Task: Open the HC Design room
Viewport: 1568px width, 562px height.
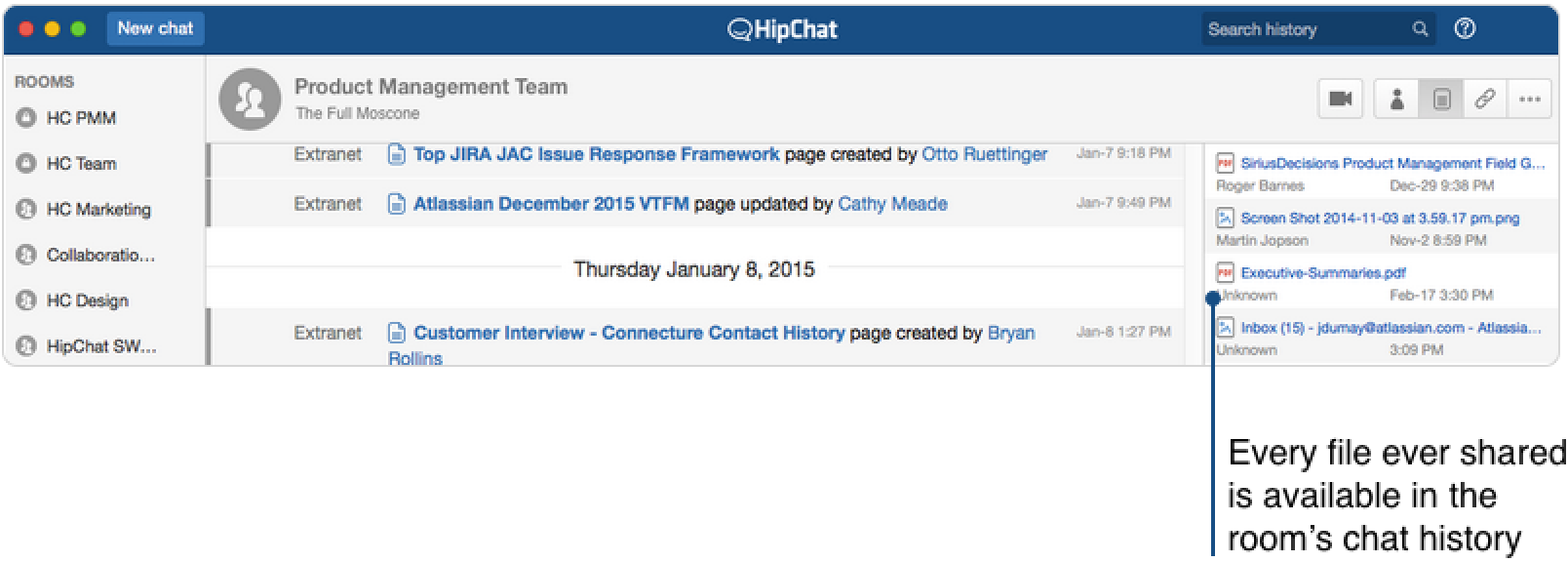Action: (88, 301)
